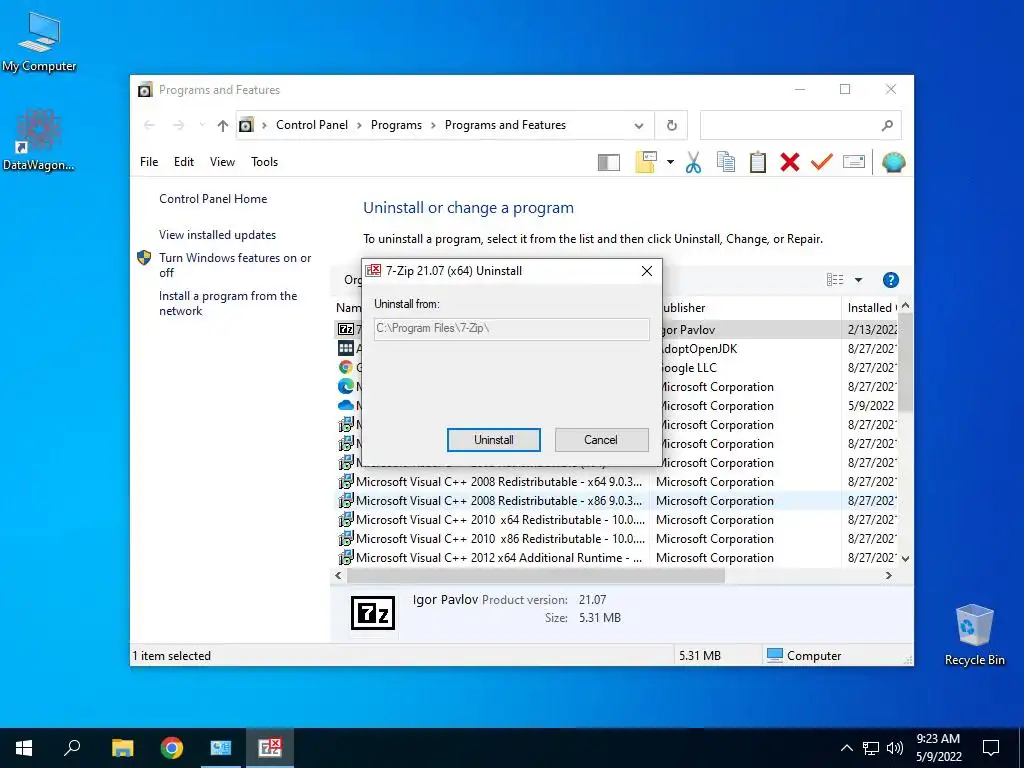1024x768 pixels.
Task: Click the AdoptOpenJDK publisher cell
Action: click(699, 349)
